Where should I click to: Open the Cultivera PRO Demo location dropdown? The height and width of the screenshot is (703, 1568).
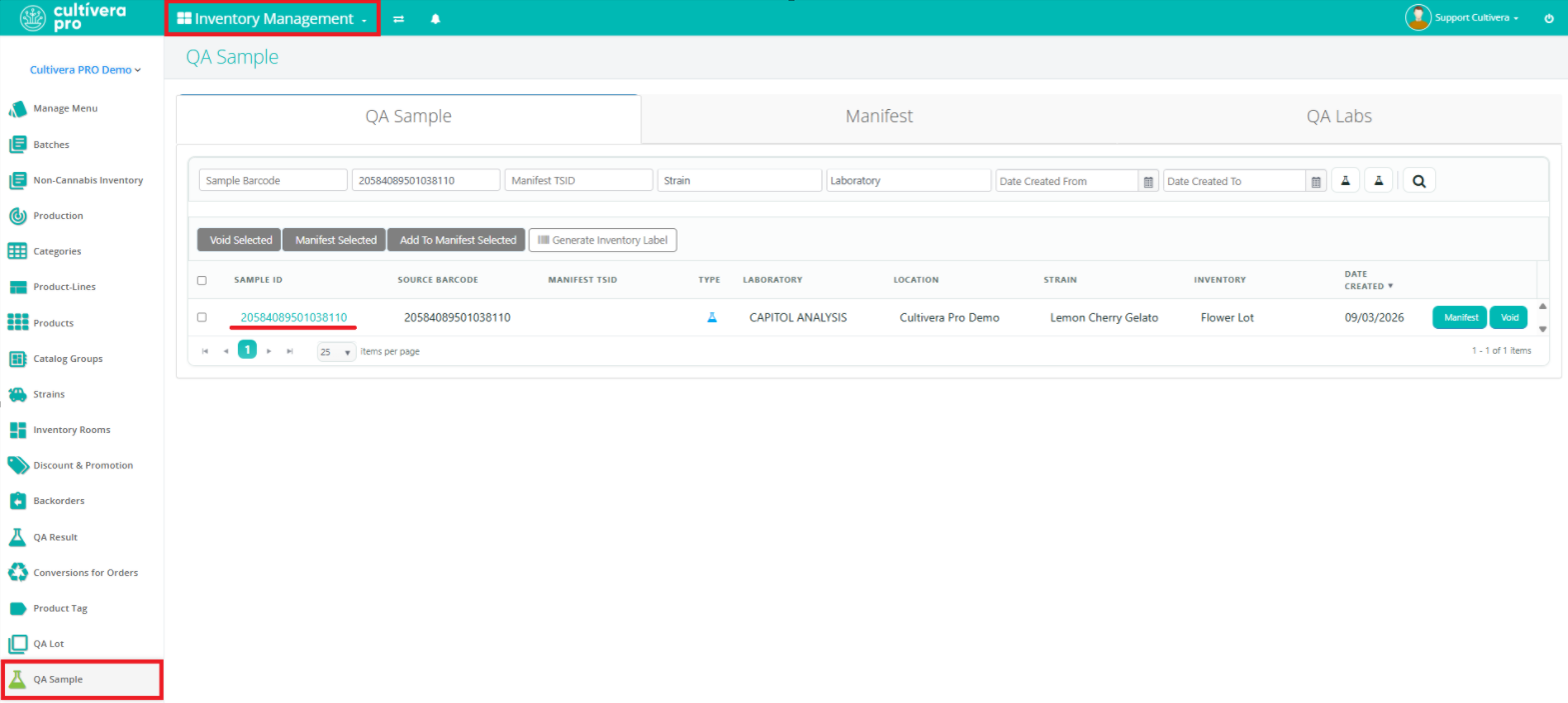click(x=85, y=70)
